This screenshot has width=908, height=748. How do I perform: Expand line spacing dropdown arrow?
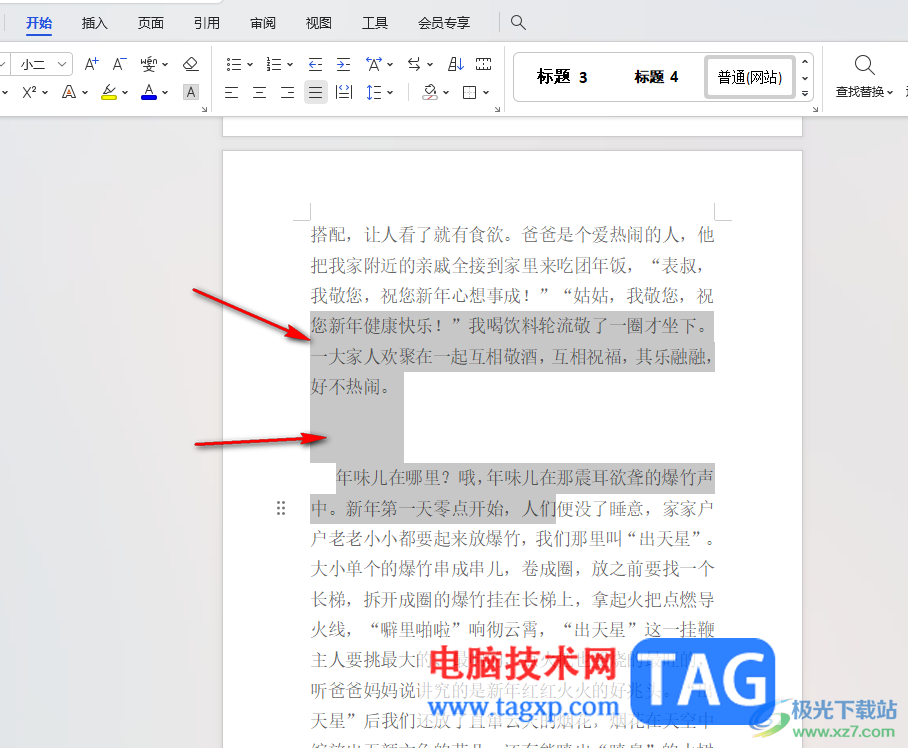pyautogui.click(x=390, y=93)
